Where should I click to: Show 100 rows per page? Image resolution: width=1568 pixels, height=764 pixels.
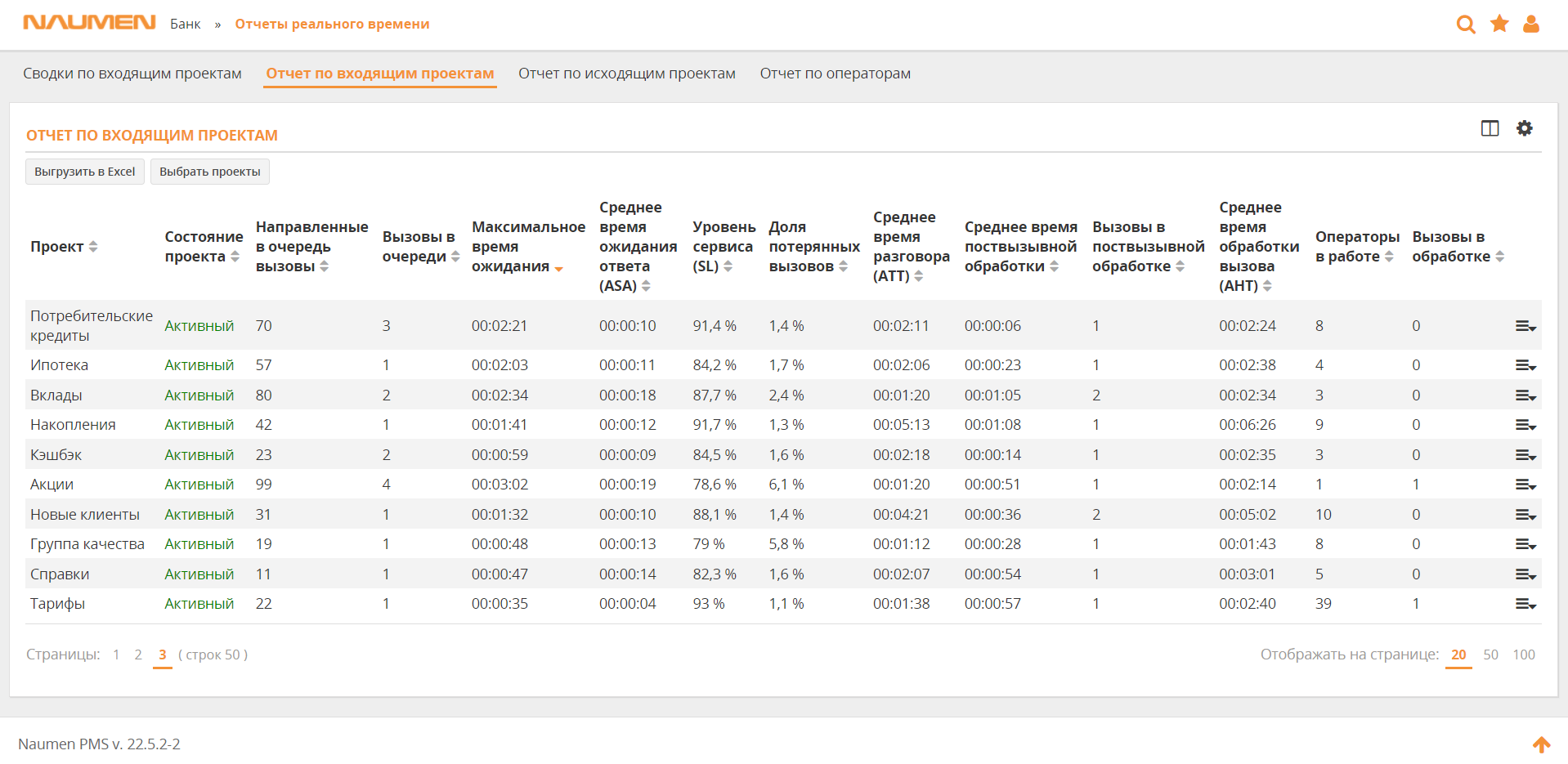click(1524, 655)
